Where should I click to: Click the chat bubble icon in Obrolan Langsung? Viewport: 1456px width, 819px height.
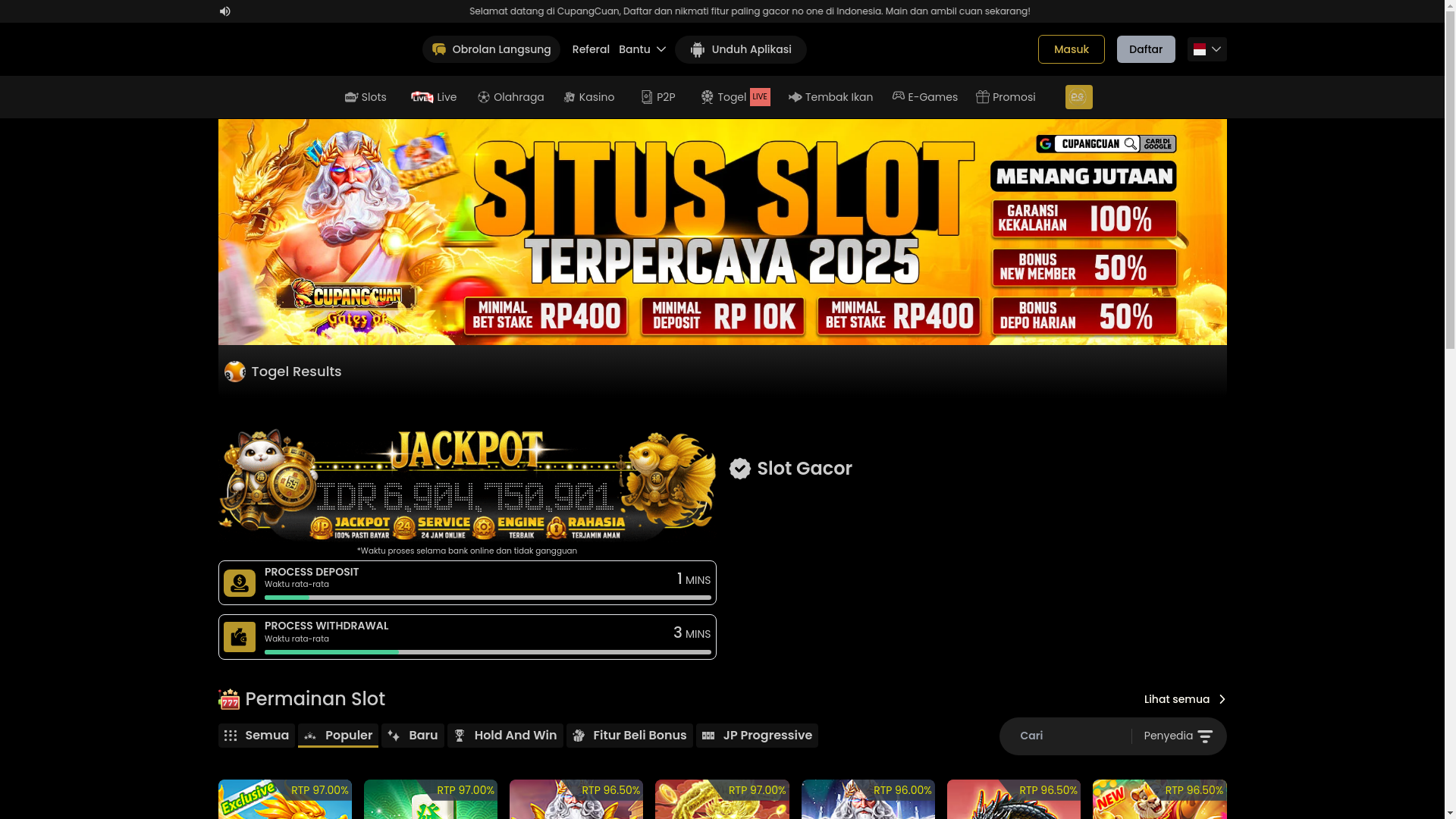439,49
